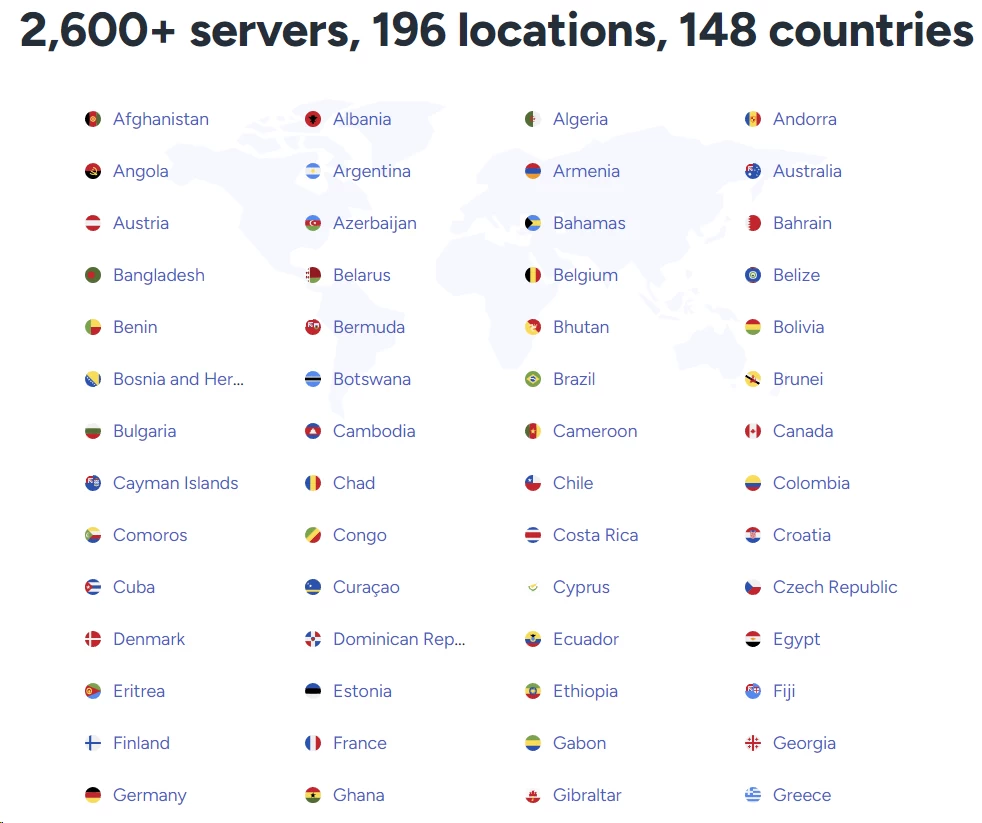Choose Chad from the countries
982x823 pixels.
(x=354, y=483)
